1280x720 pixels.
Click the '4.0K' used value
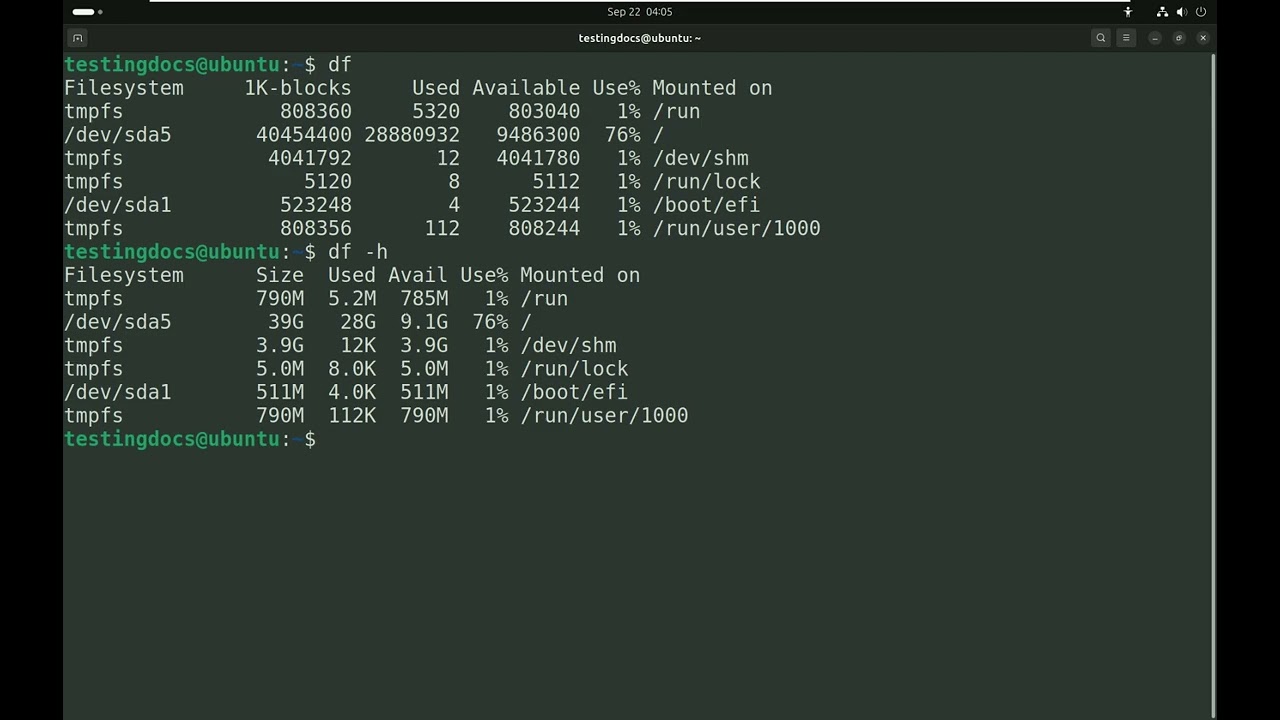[x=352, y=392]
